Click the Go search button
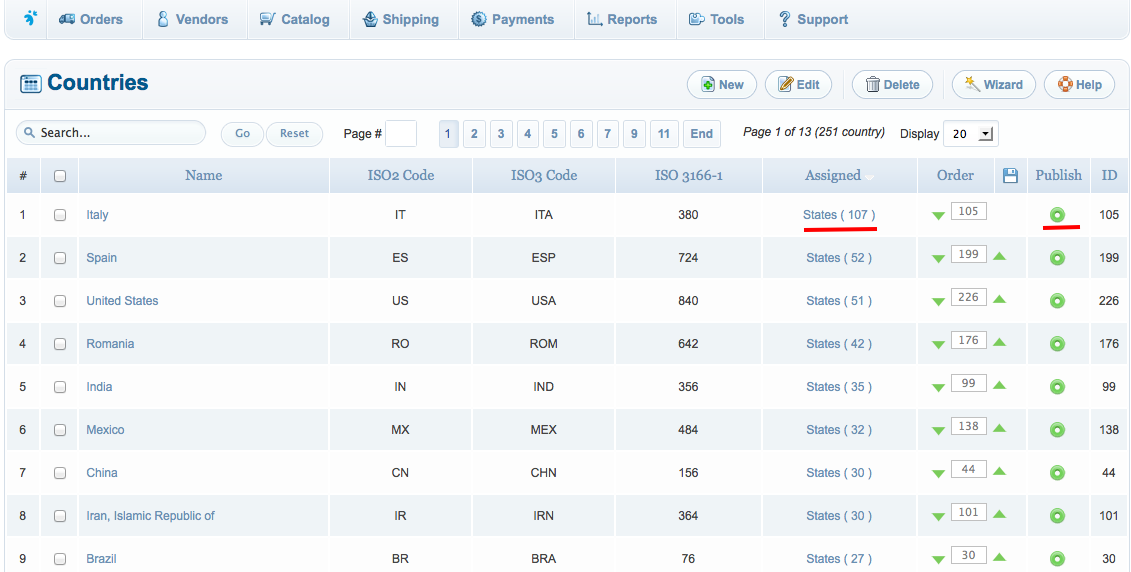 (x=242, y=133)
